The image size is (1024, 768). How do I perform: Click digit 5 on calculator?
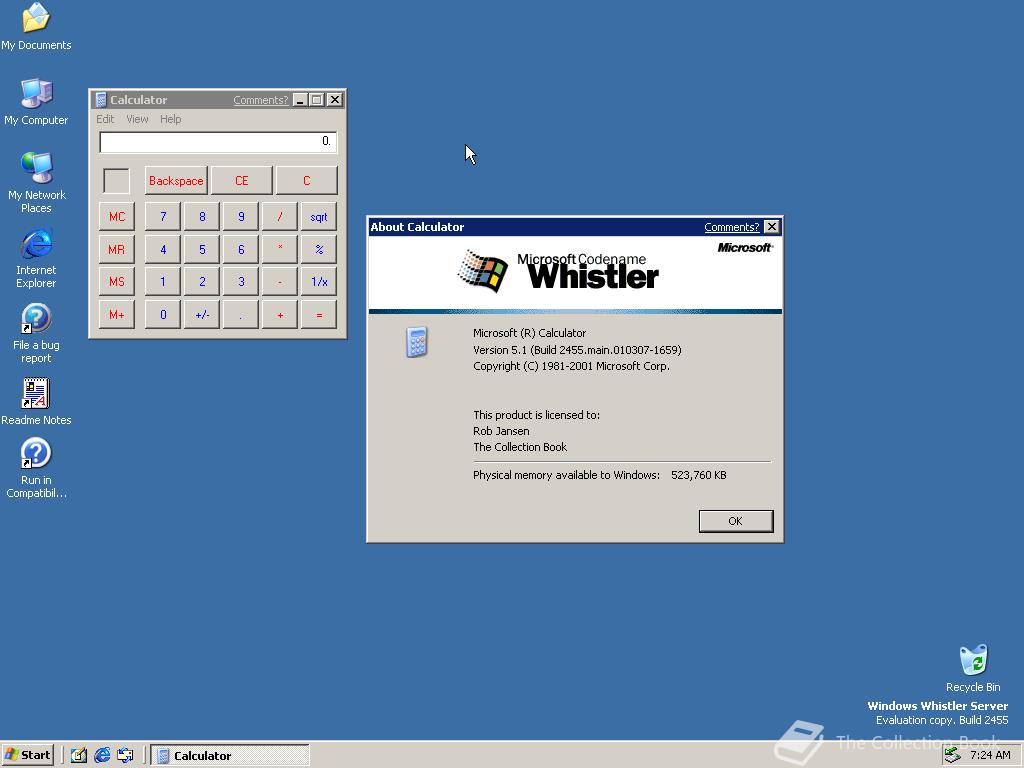202,249
